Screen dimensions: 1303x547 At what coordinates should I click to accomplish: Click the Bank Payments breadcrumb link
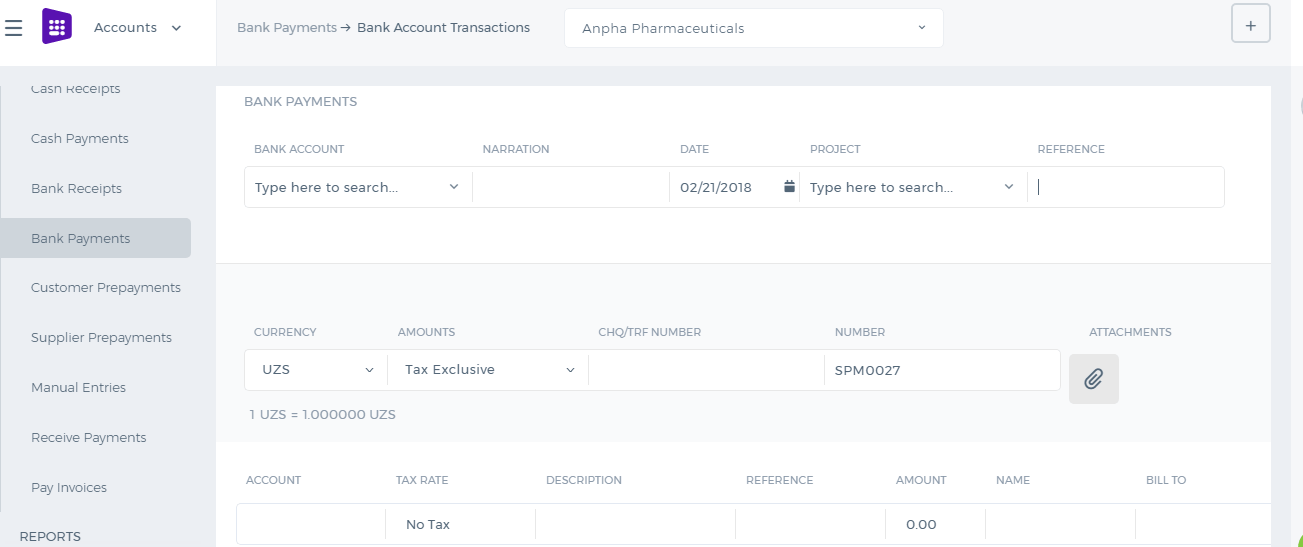coord(287,28)
